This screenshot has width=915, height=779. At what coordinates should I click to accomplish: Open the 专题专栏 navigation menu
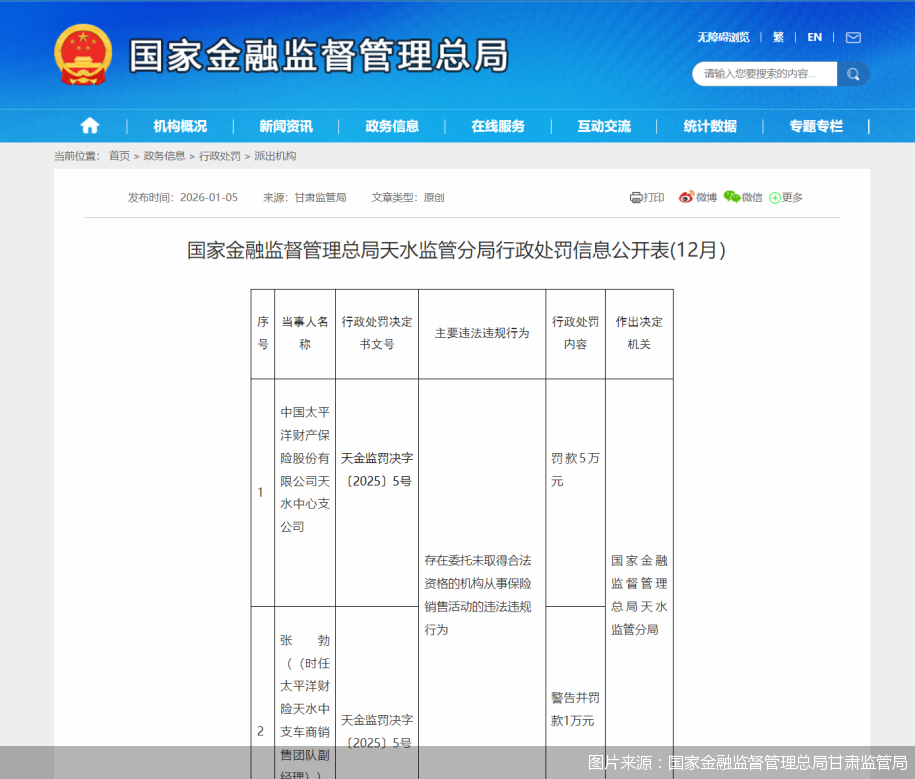pos(815,126)
